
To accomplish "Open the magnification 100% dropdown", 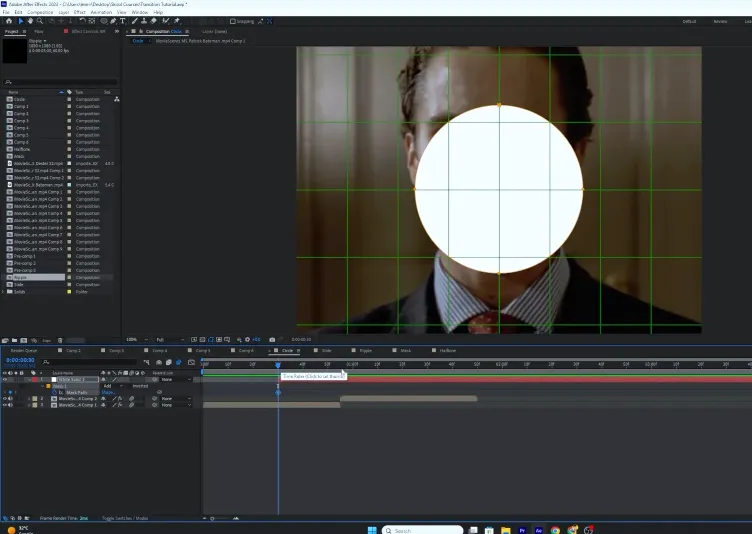I will 137,339.
